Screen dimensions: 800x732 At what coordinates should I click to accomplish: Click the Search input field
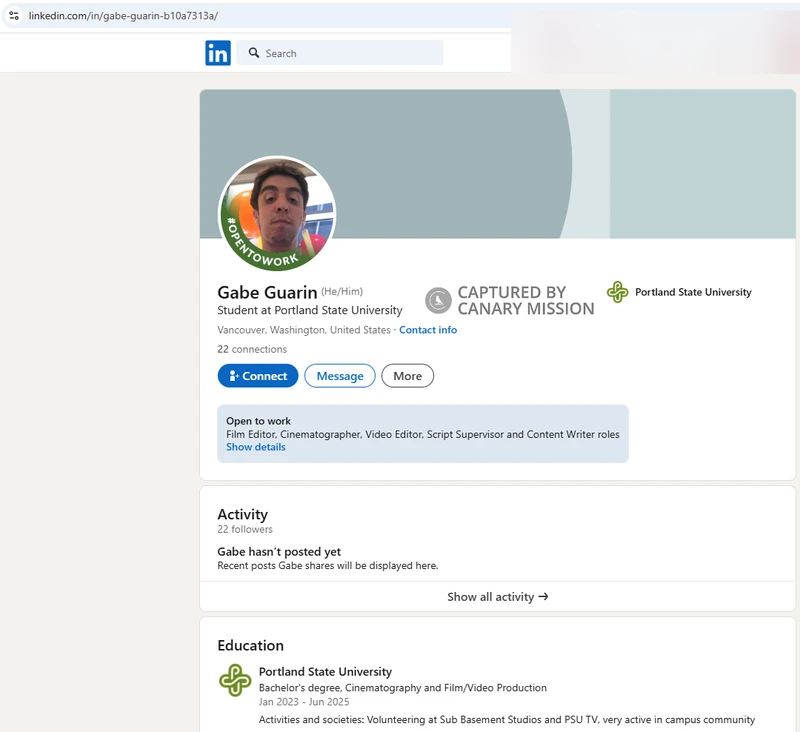[x=340, y=53]
